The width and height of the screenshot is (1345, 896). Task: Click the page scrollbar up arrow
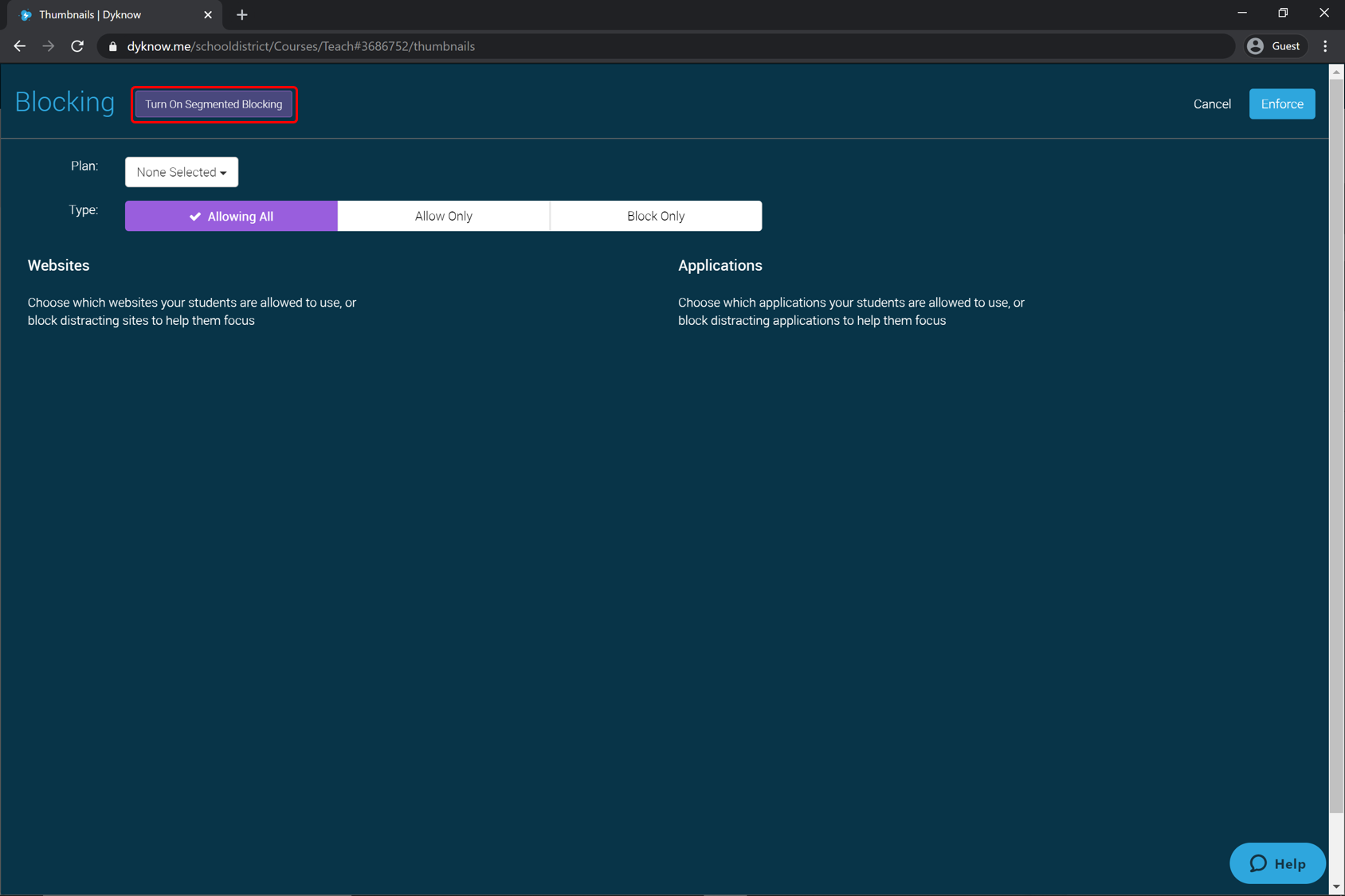coord(1336,72)
